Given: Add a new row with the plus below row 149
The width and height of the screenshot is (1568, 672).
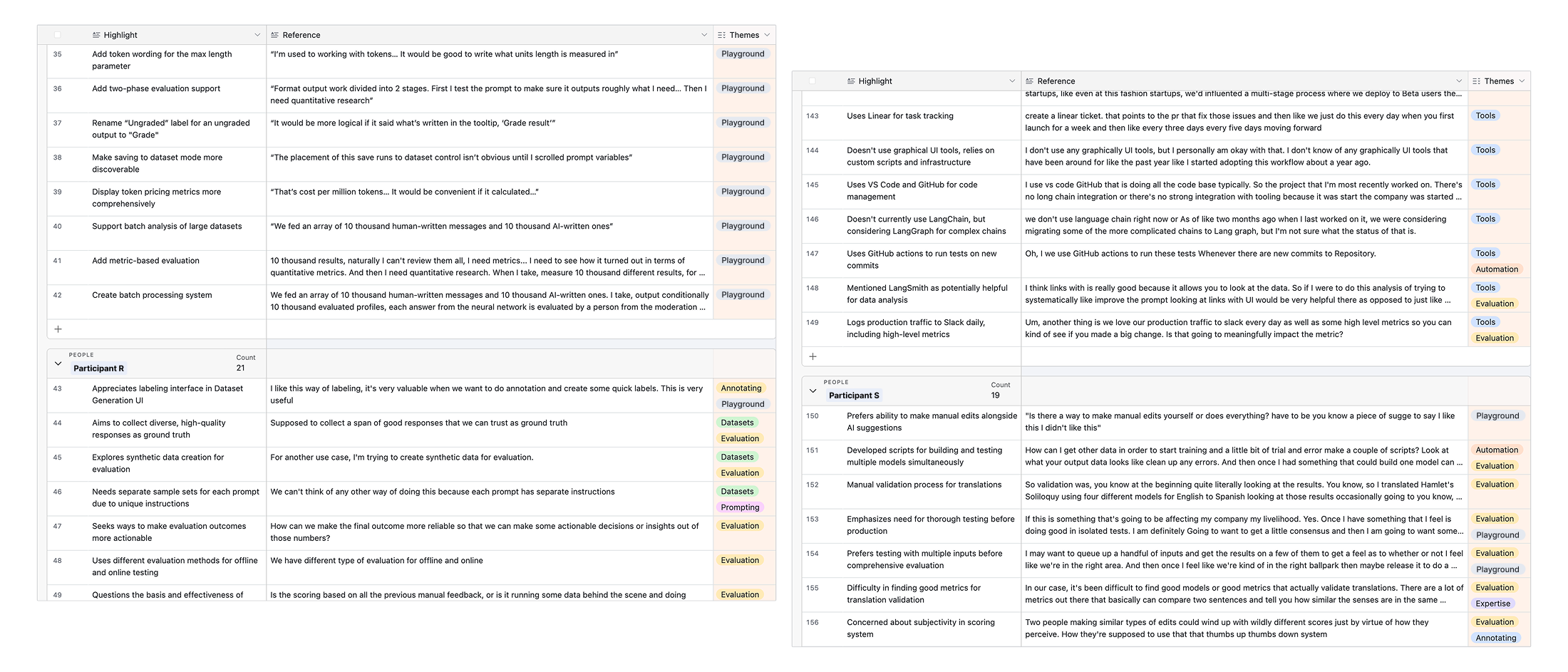Looking at the screenshot, I should tap(813, 356).
